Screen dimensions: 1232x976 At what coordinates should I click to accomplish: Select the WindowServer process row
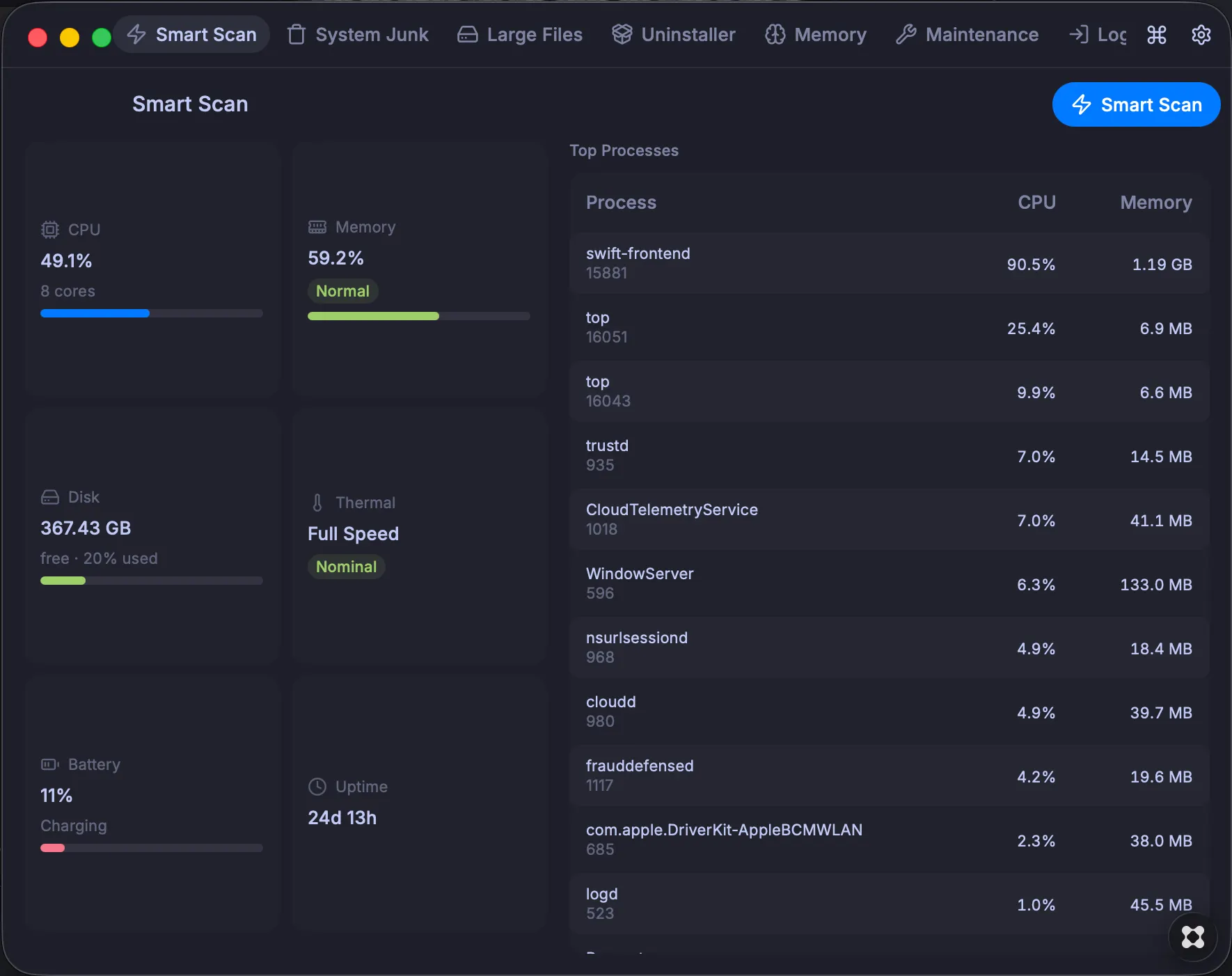pyautogui.click(x=890, y=583)
